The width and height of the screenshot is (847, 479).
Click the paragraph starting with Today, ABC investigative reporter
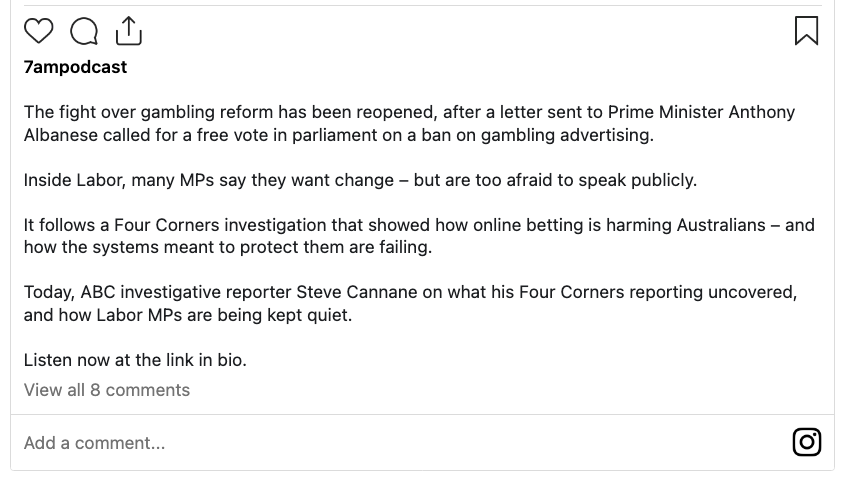tap(400, 303)
